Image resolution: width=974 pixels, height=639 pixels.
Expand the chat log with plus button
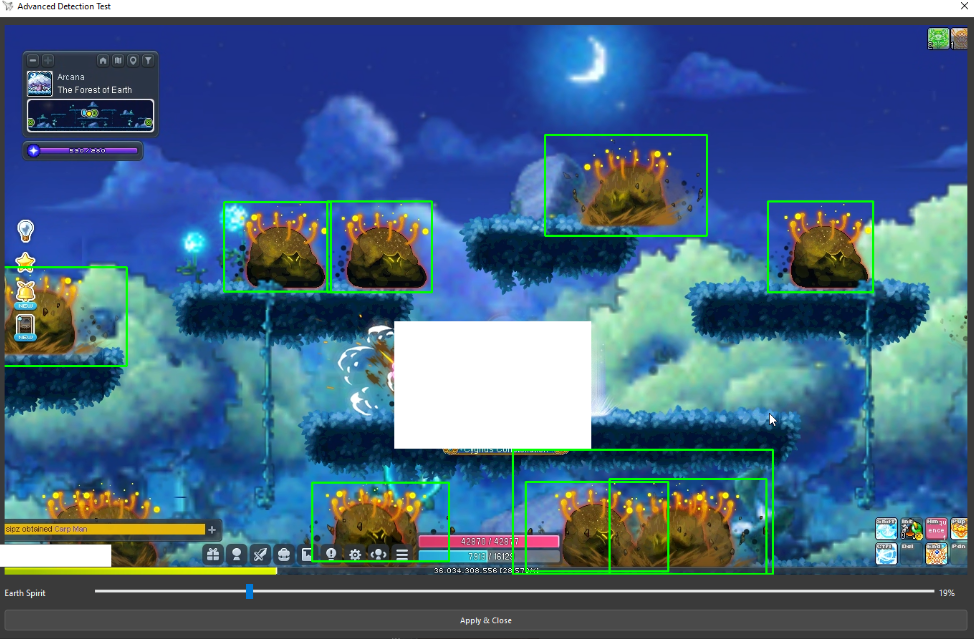click(x=212, y=529)
